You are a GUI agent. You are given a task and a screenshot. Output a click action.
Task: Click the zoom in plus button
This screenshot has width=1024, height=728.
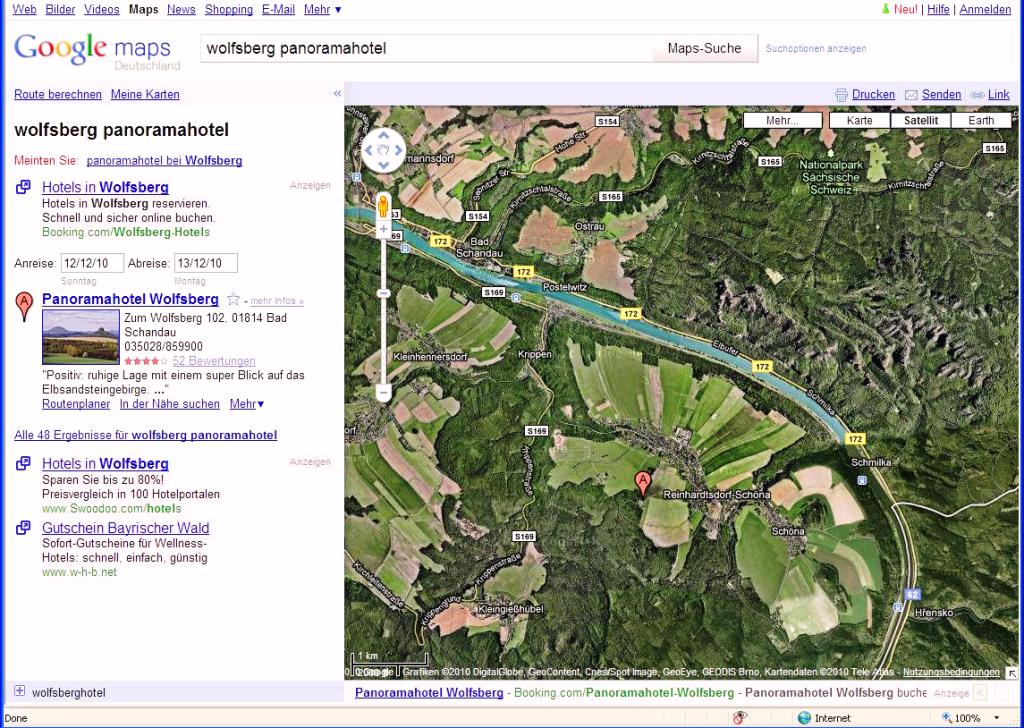(384, 230)
